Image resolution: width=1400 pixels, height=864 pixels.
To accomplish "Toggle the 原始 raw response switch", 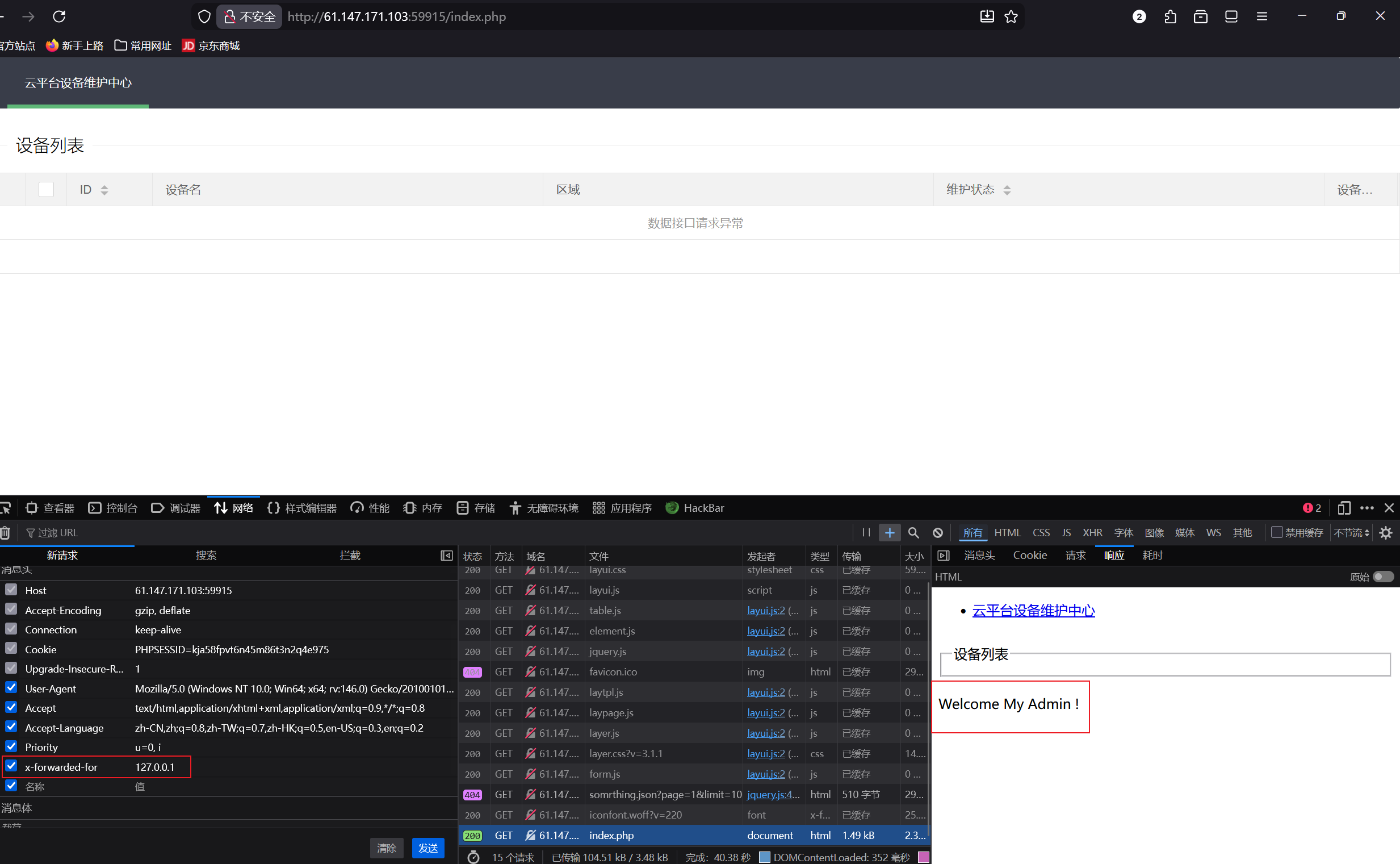I will pos(1382,577).
